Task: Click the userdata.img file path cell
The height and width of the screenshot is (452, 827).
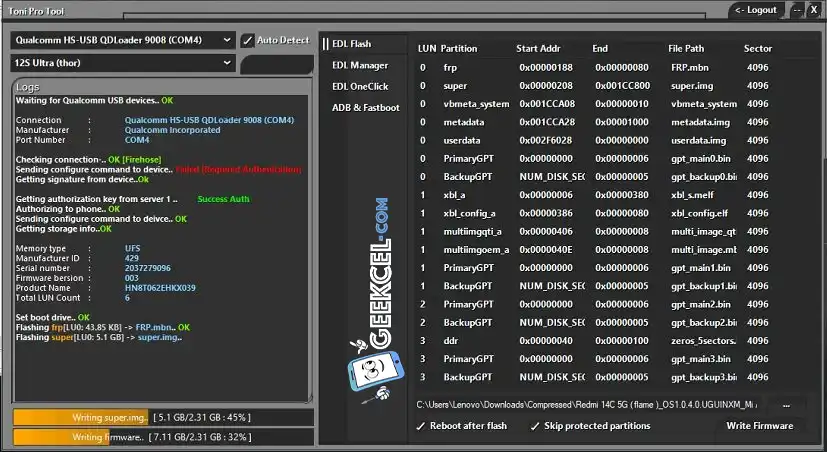Action: click(x=698, y=140)
